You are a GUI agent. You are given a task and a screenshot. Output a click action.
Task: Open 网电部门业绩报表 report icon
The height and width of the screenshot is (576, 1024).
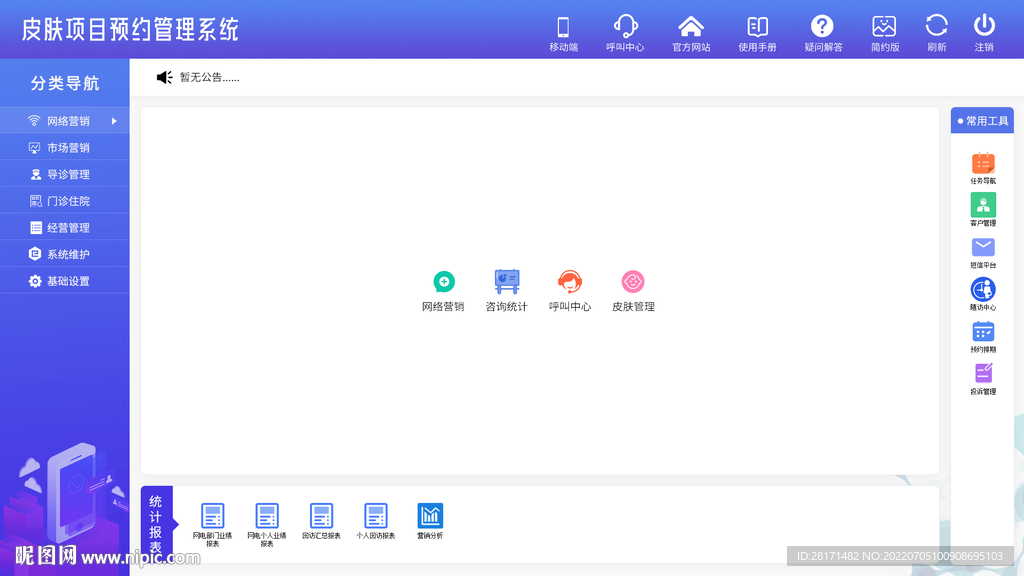[x=213, y=516]
